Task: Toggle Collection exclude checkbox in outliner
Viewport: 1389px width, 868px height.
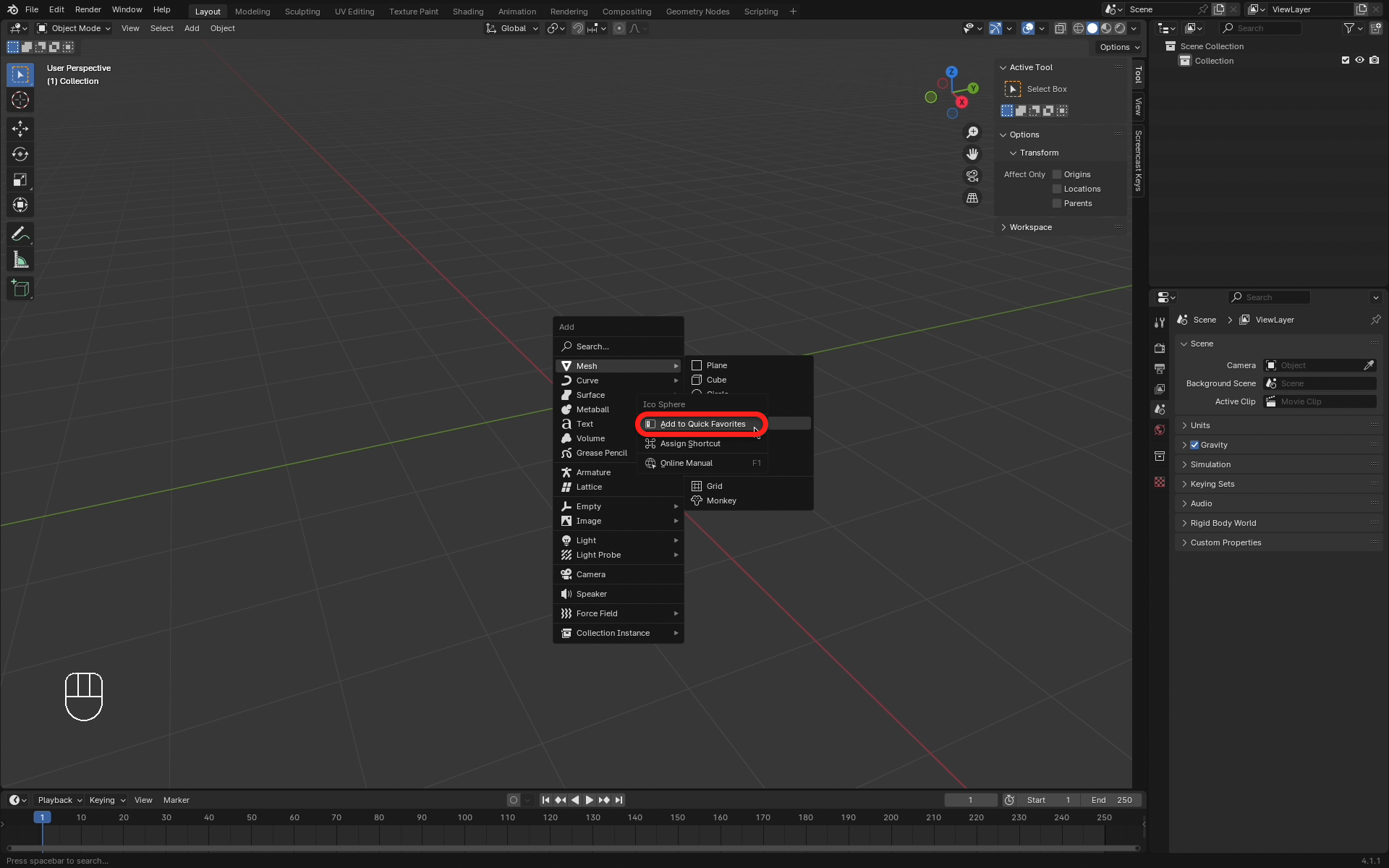Action: pos(1346,61)
